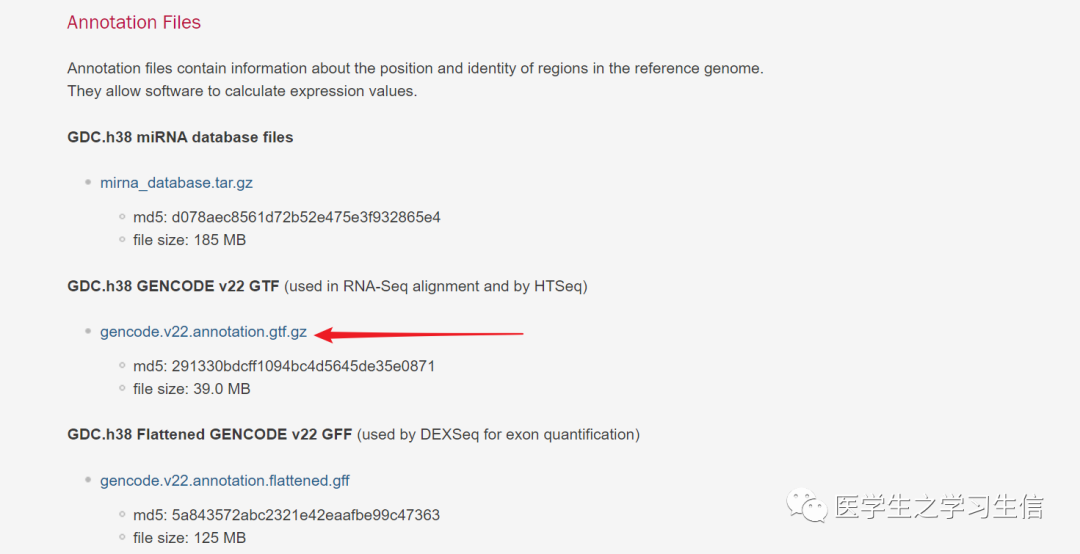Click the bullet dot before mirna_database.tar.gz
This screenshot has width=1080, height=554.
click(x=87, y=183)
